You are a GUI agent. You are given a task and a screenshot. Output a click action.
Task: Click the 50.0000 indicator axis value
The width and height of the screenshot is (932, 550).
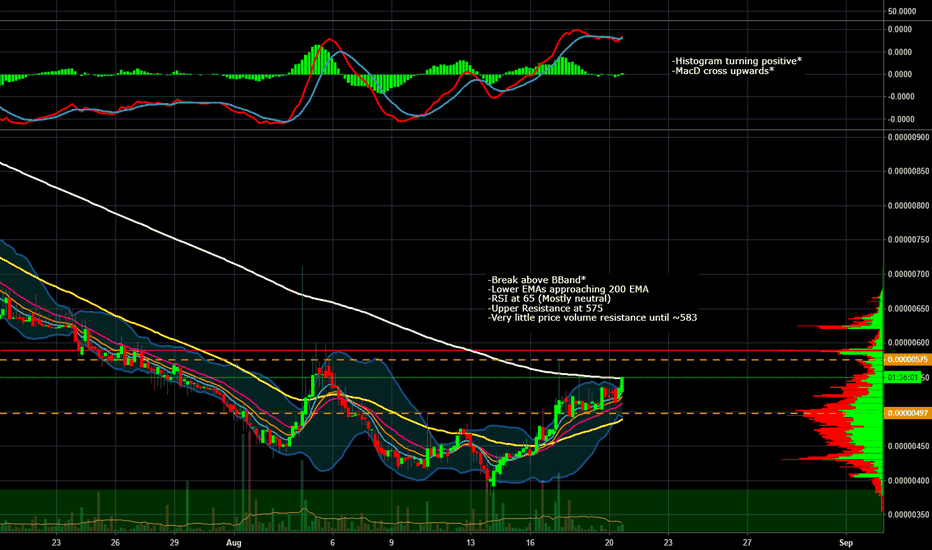click(x=902, y=11)
